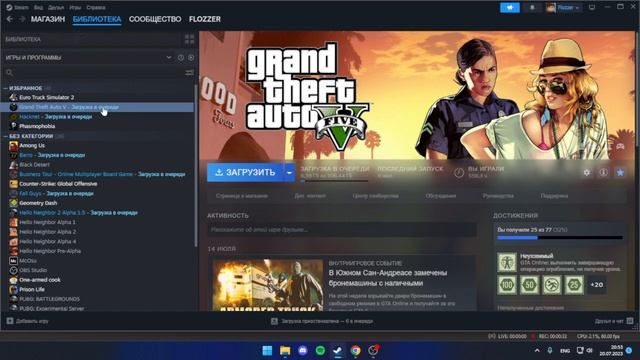Click the running figure achievement badge
Viewport: 640px width, 360px height.
coord(551,285)
